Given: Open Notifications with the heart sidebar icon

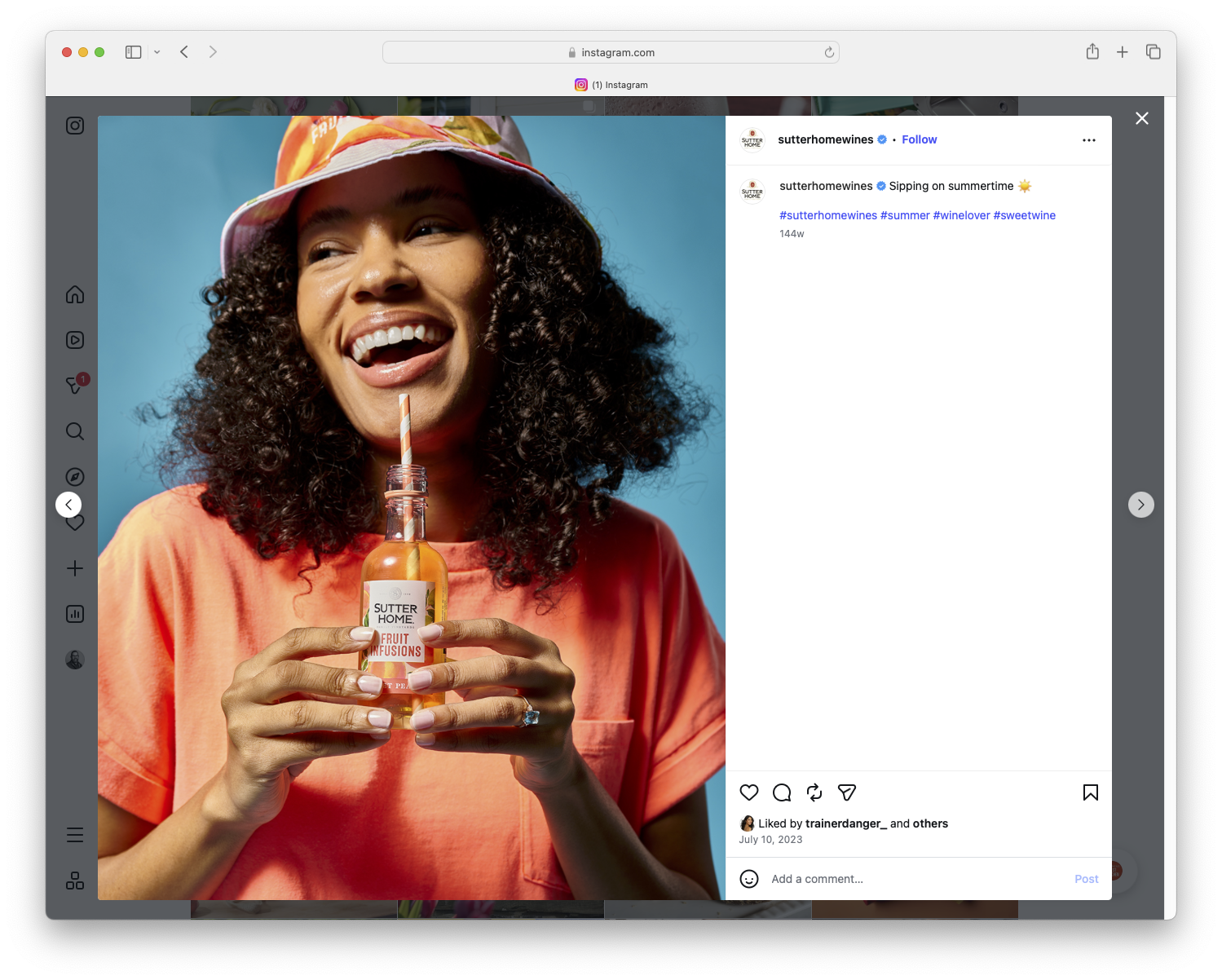Looking at the screenshot, I should coord(75,523).
